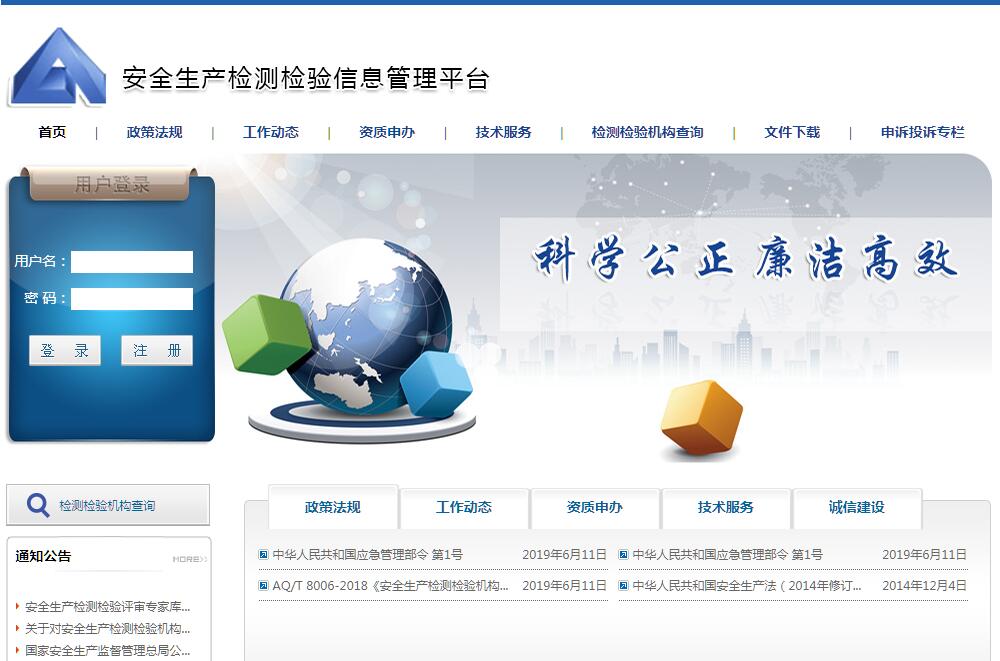The image size is (1000, 661).
Task: Open 首页 in the navigation bar
Action: coord(52,132)
